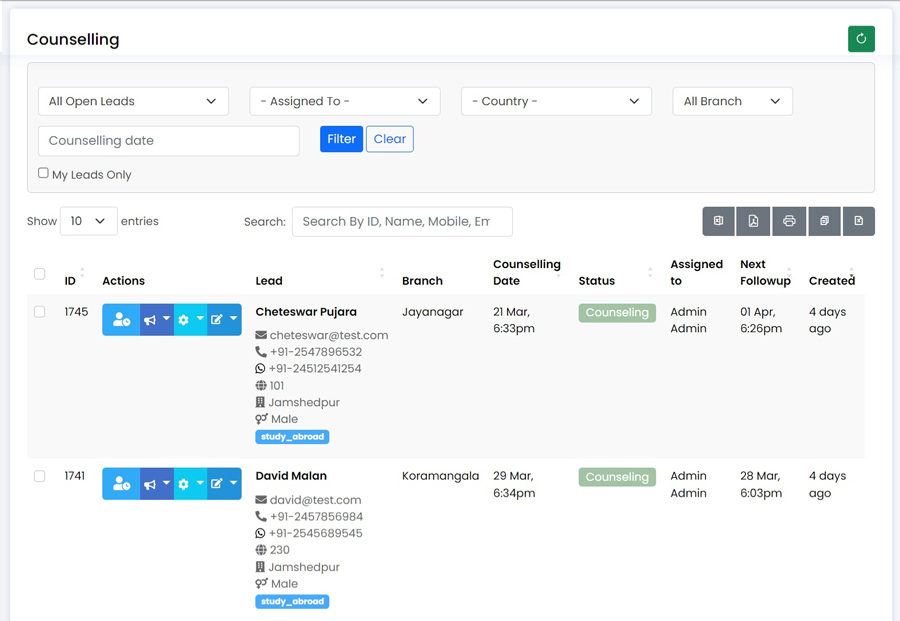This screenshot has height=621, width=900.
Task: Open gear settings menu for lead 1745
Action: [x=191, y=320]
